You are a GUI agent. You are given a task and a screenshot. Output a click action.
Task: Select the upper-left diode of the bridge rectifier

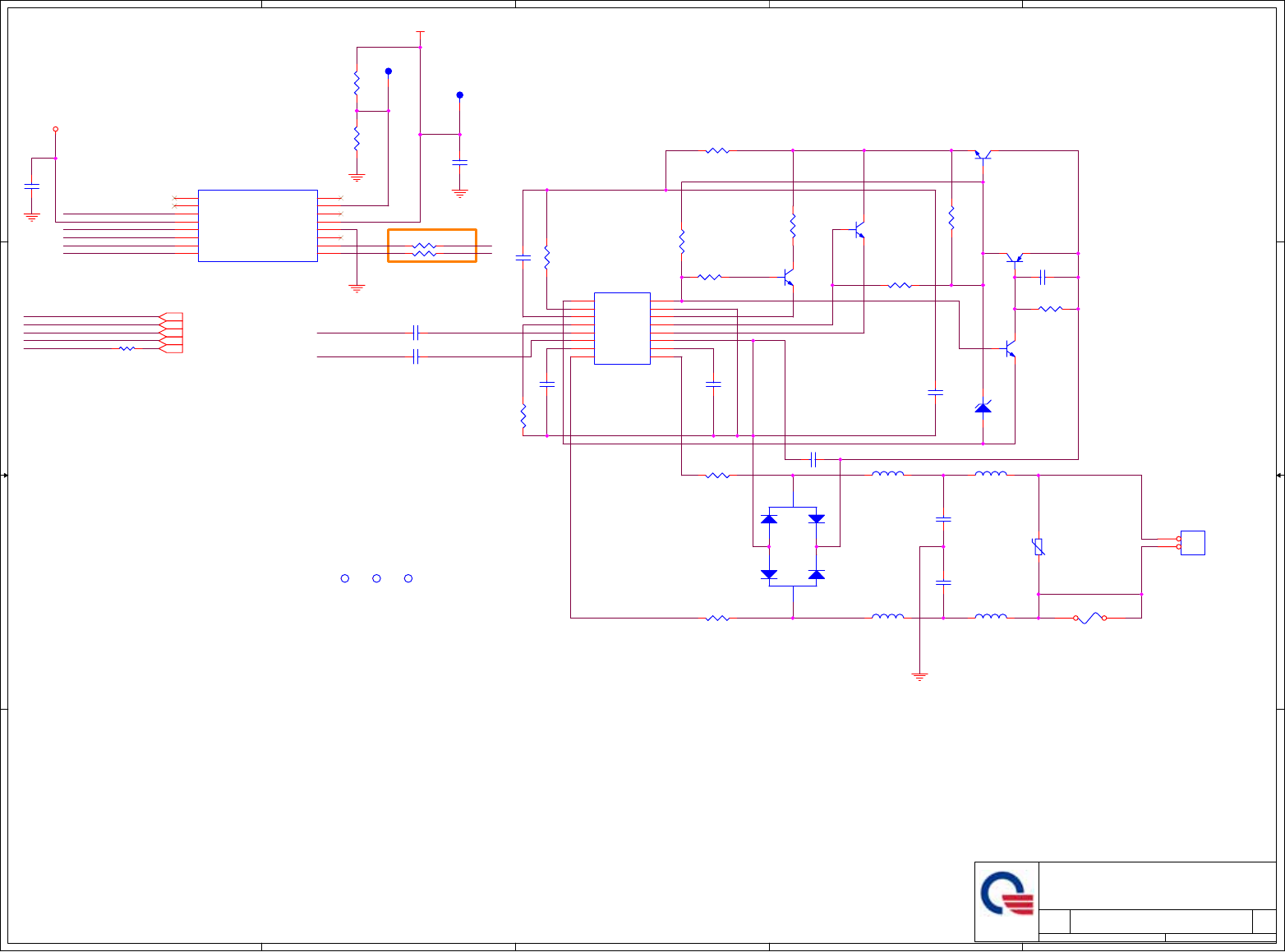coord(769,518)
